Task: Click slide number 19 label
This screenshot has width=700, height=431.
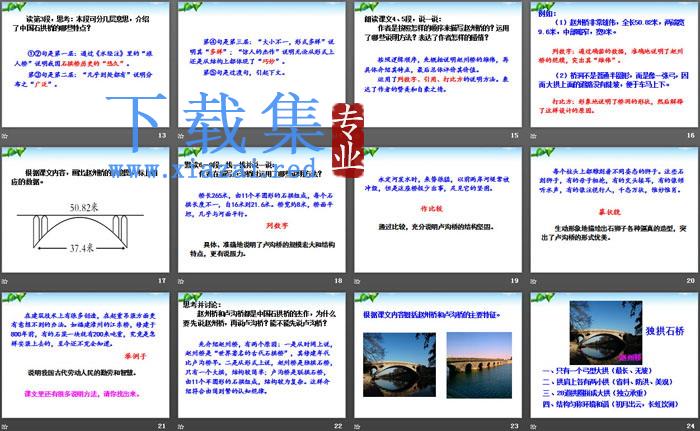Action: pyautogui.click(x=514, y=280)
